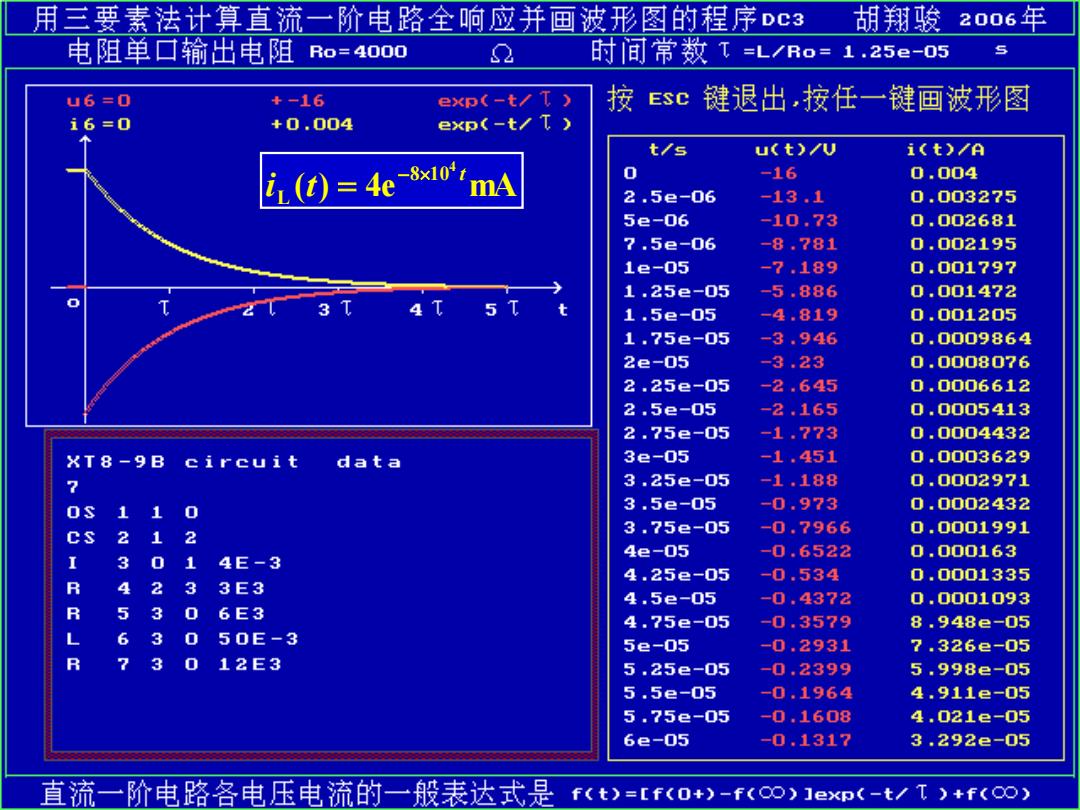
Task: Select voltage value -0.1964
Action: [x=805, y=693]
